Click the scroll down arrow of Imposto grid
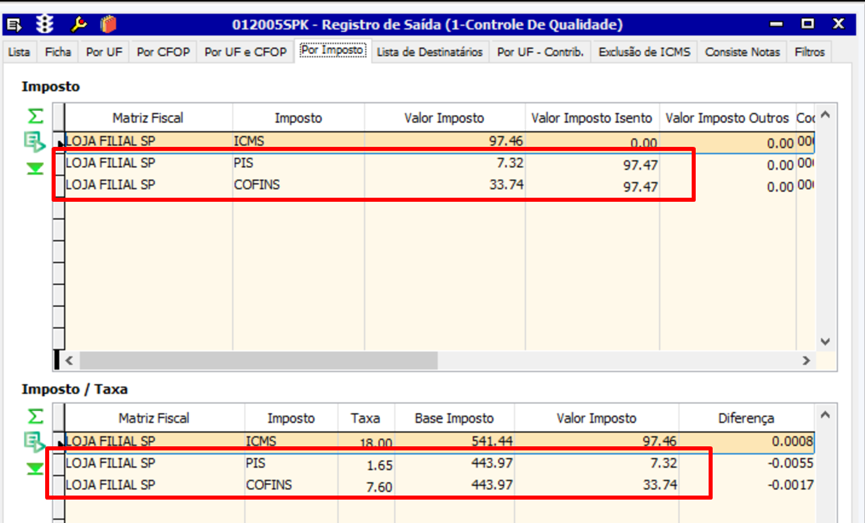 (x=825, y=341)
